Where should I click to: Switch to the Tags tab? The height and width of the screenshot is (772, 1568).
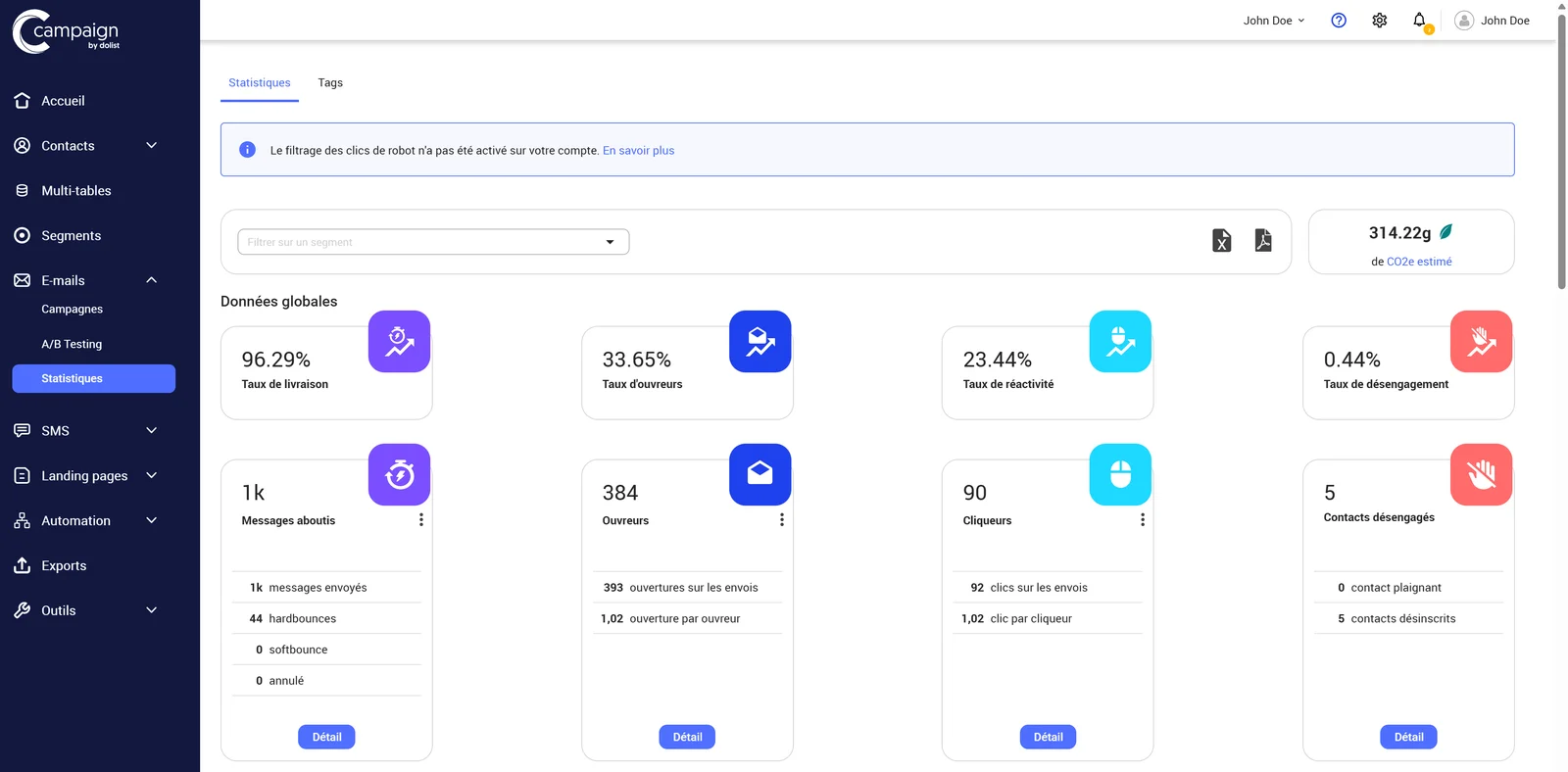click(x=330, y=82)
